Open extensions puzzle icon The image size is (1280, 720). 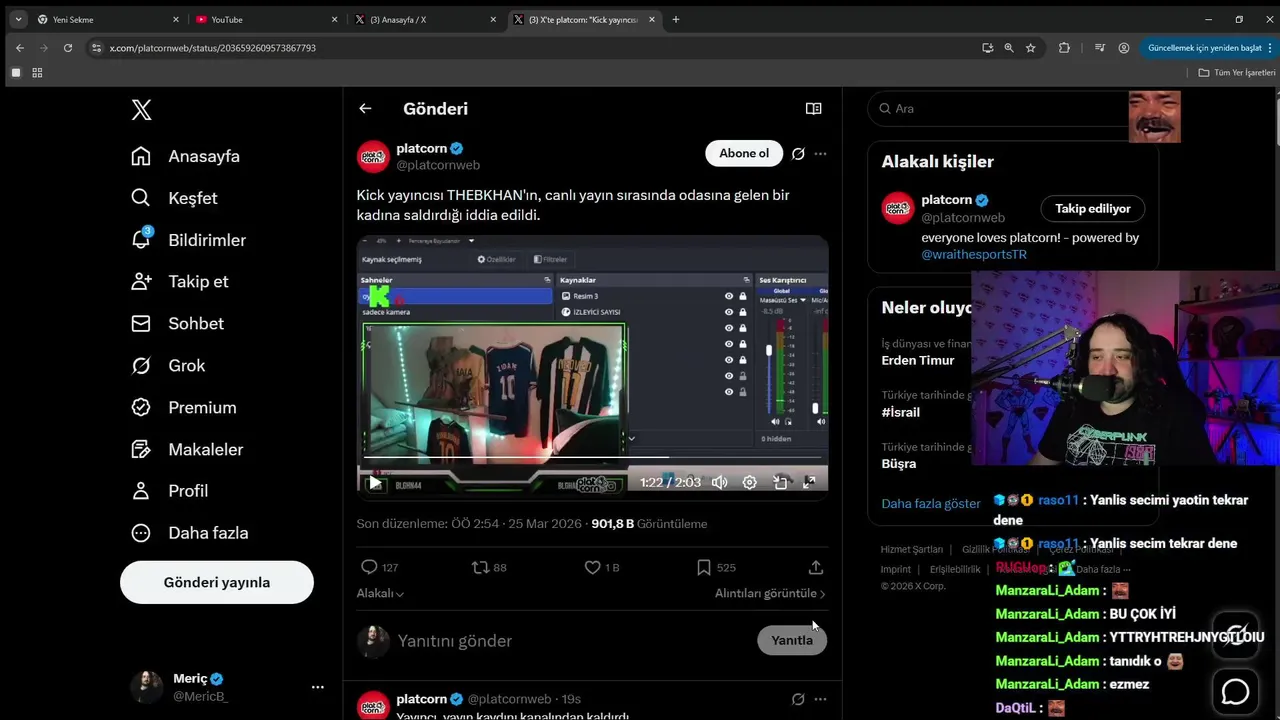(1064, 47)
